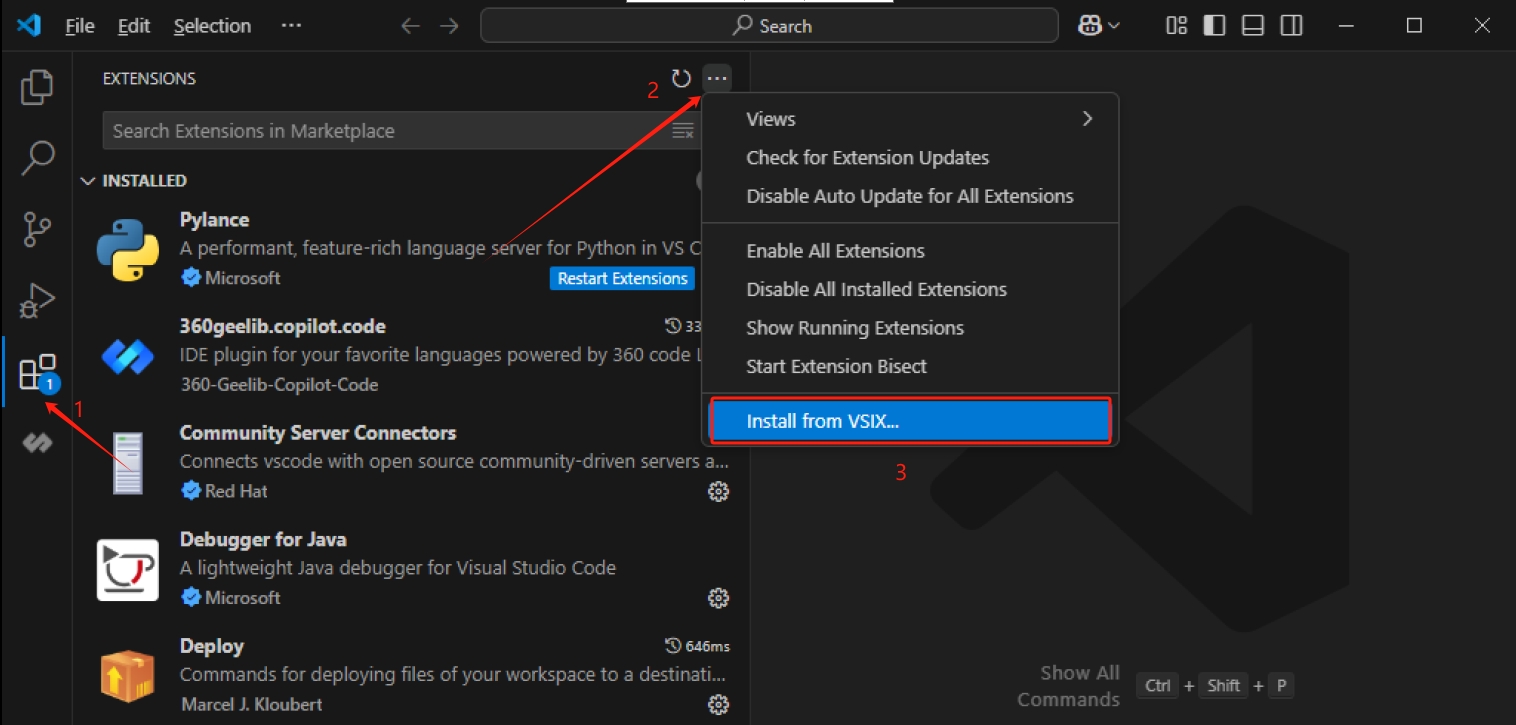Toggle the secondary side bar layout
Image resolution: width=1516 pixels, height=725 pixels.
(1292, 26)
